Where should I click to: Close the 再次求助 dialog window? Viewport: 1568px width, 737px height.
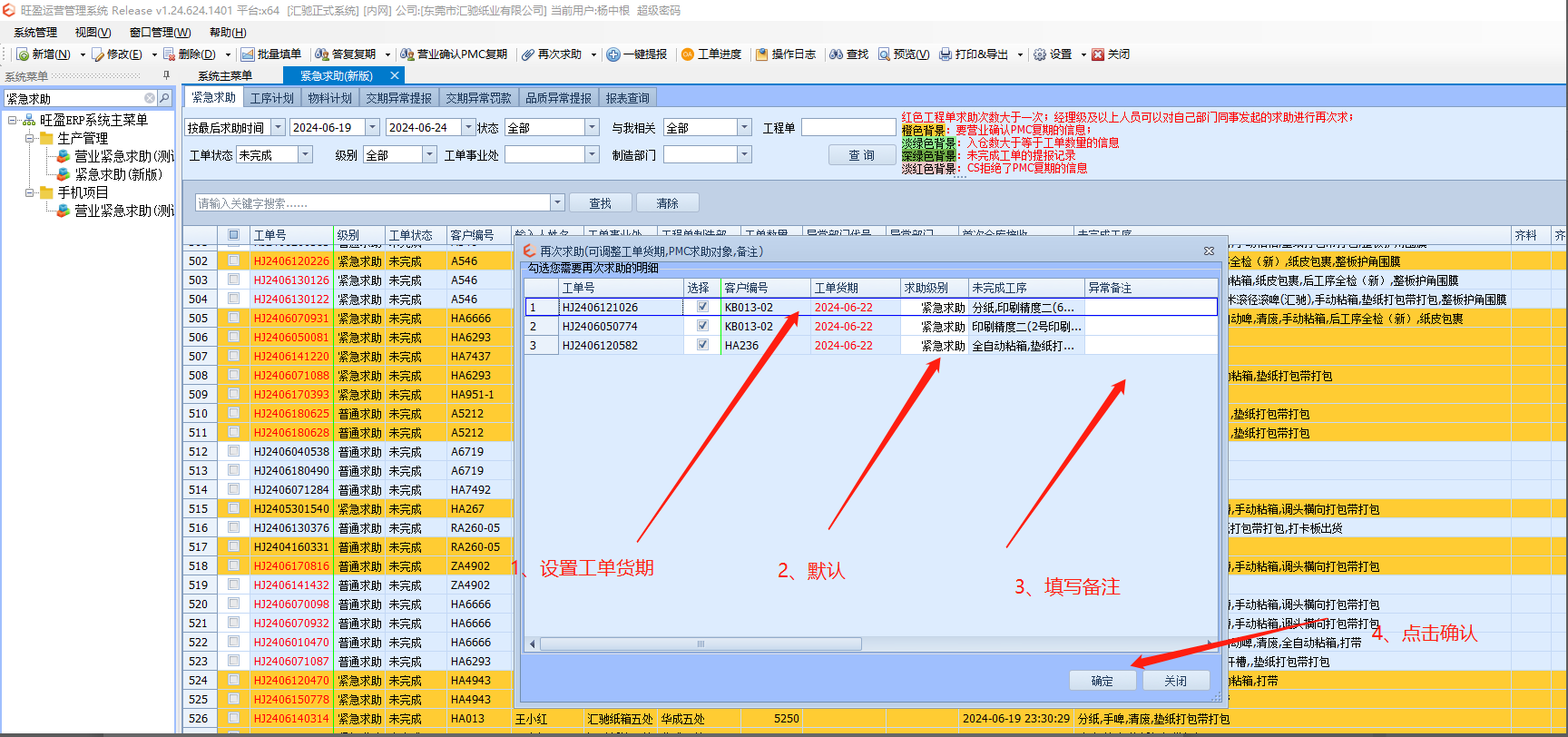click(x=1209, y=251)
